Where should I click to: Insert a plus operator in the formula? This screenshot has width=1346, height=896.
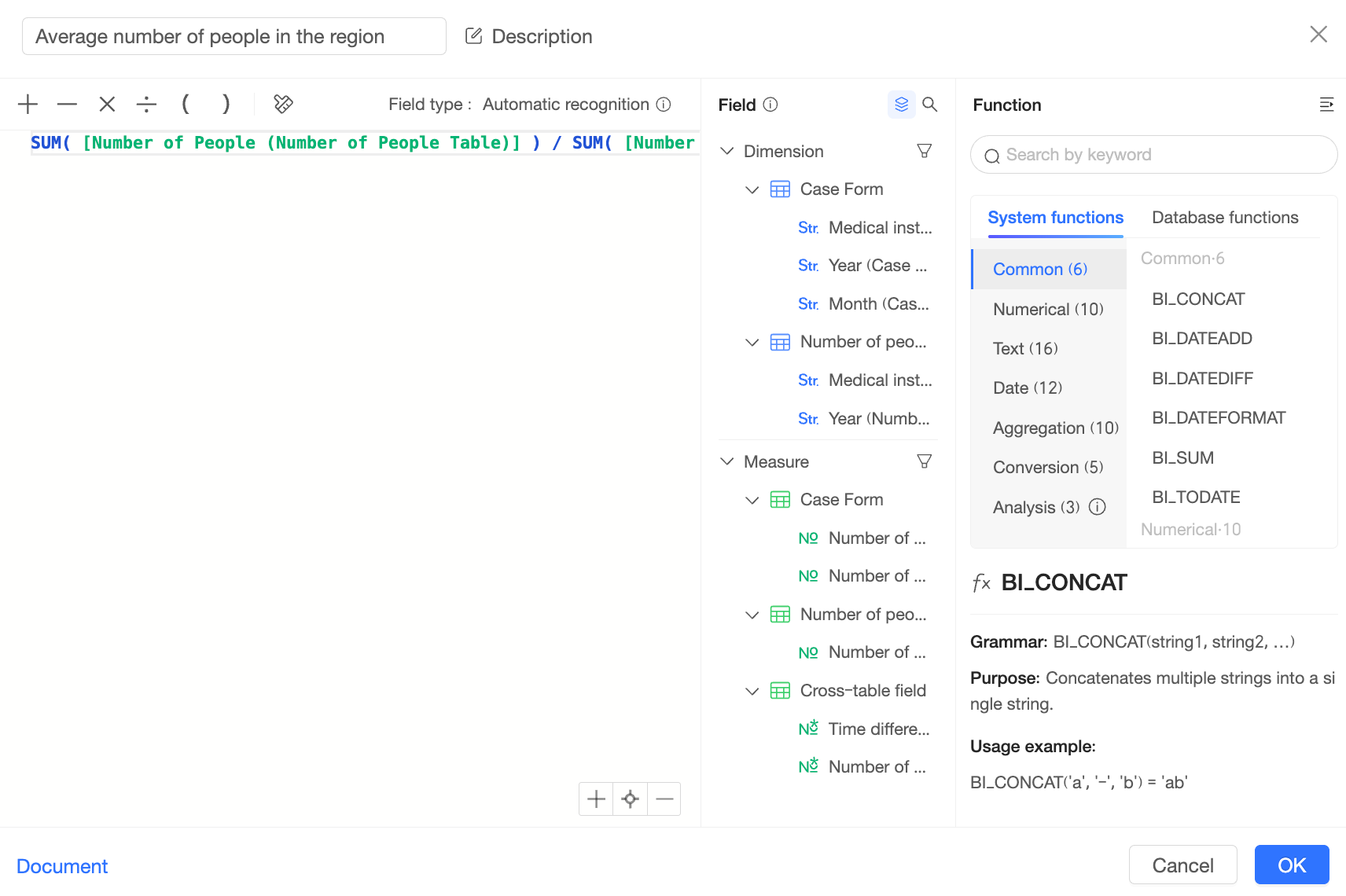(28, 104)
